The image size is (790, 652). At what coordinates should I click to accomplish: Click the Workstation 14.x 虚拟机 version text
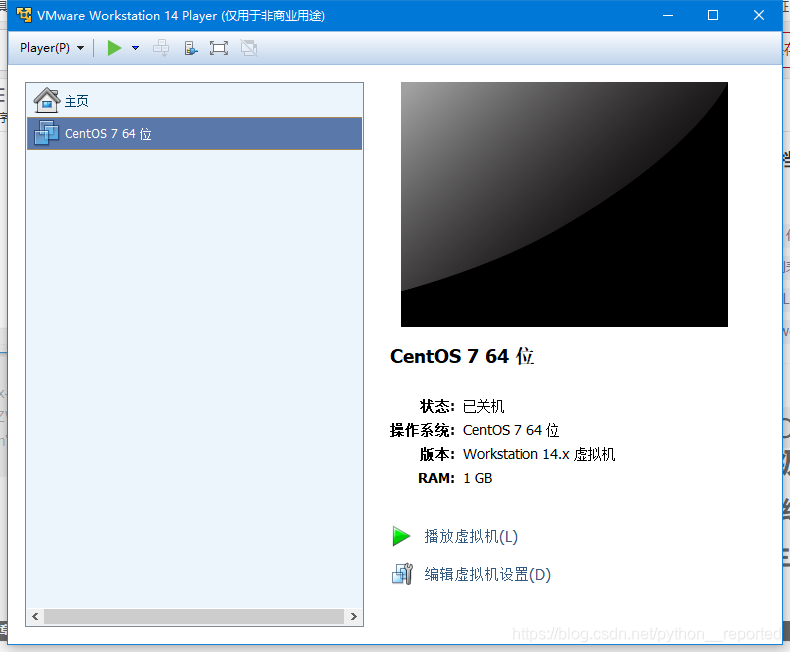(x=539, y=454)
